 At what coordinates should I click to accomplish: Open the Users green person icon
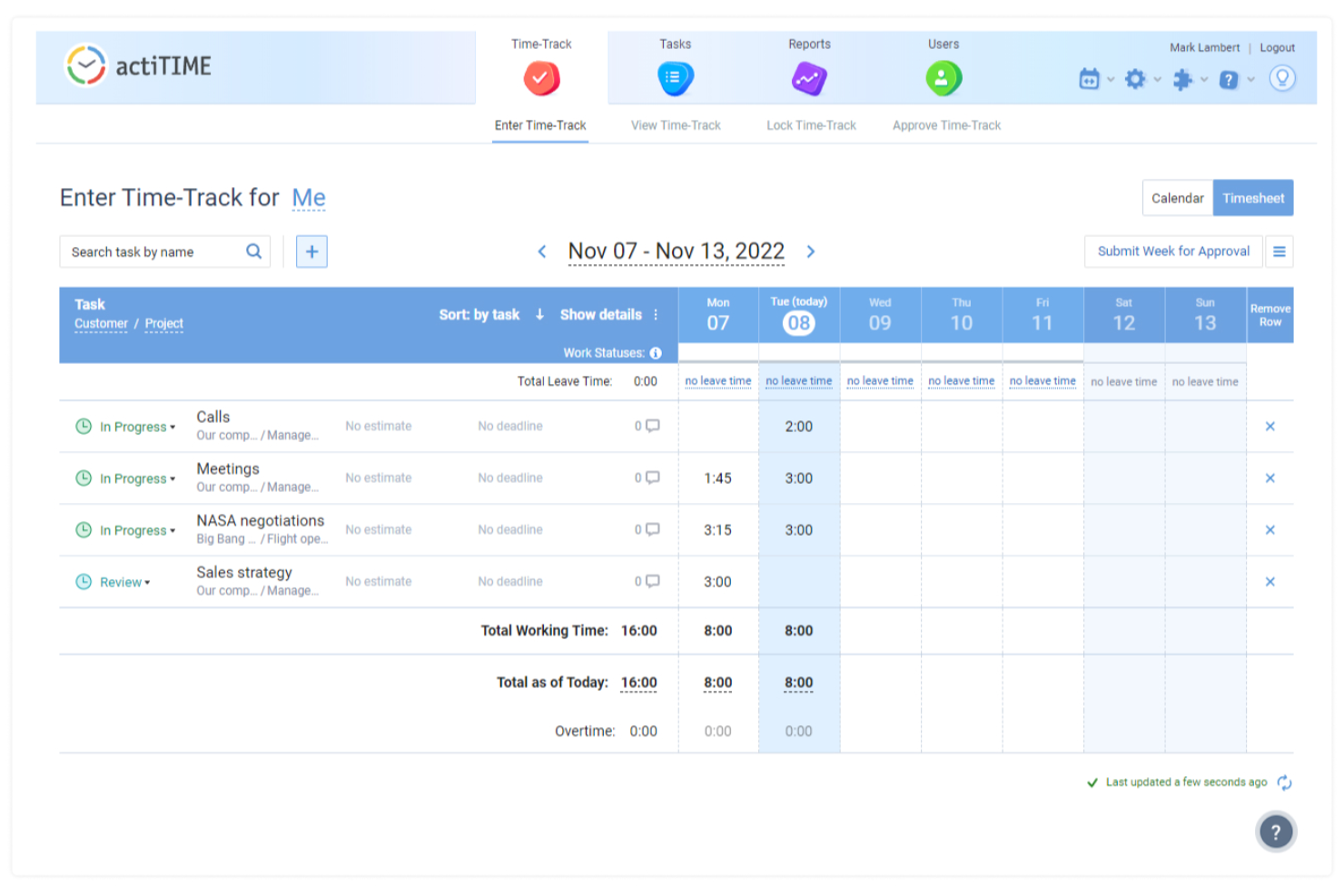click(944, 78)
